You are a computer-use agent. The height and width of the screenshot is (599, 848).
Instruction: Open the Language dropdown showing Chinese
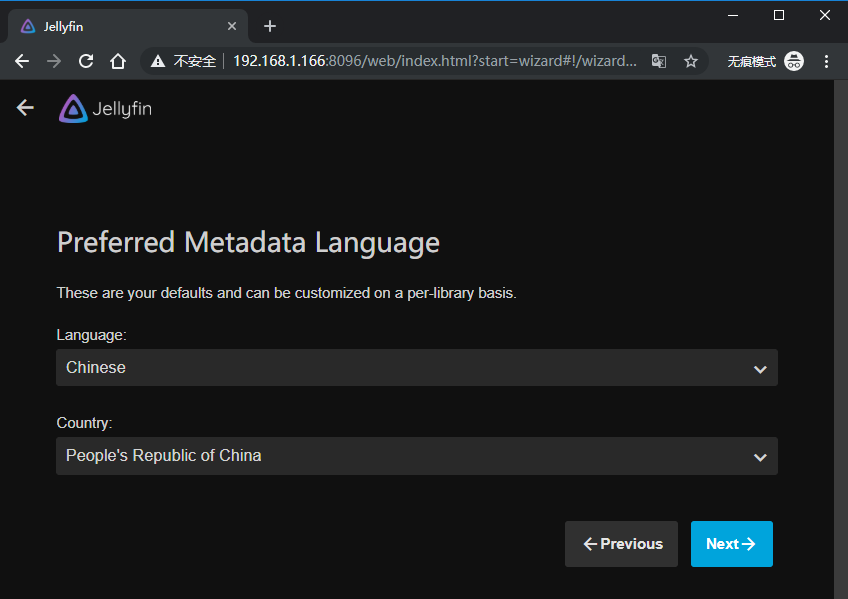point(400,368)
